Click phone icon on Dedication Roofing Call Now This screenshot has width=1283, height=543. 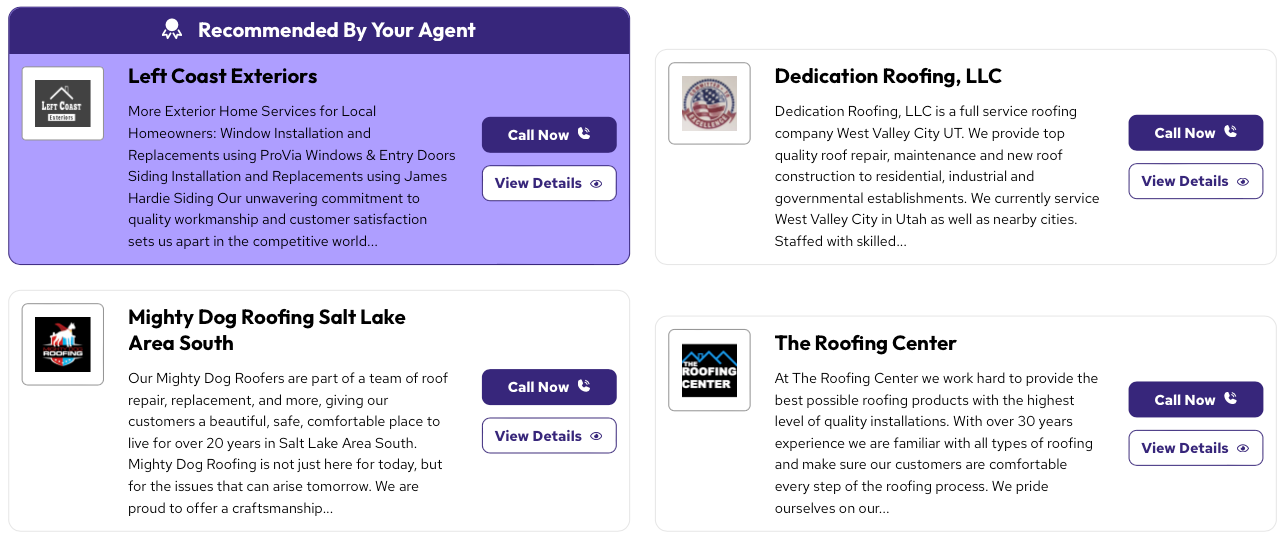pyautogui.click(x=1231, y=132)
